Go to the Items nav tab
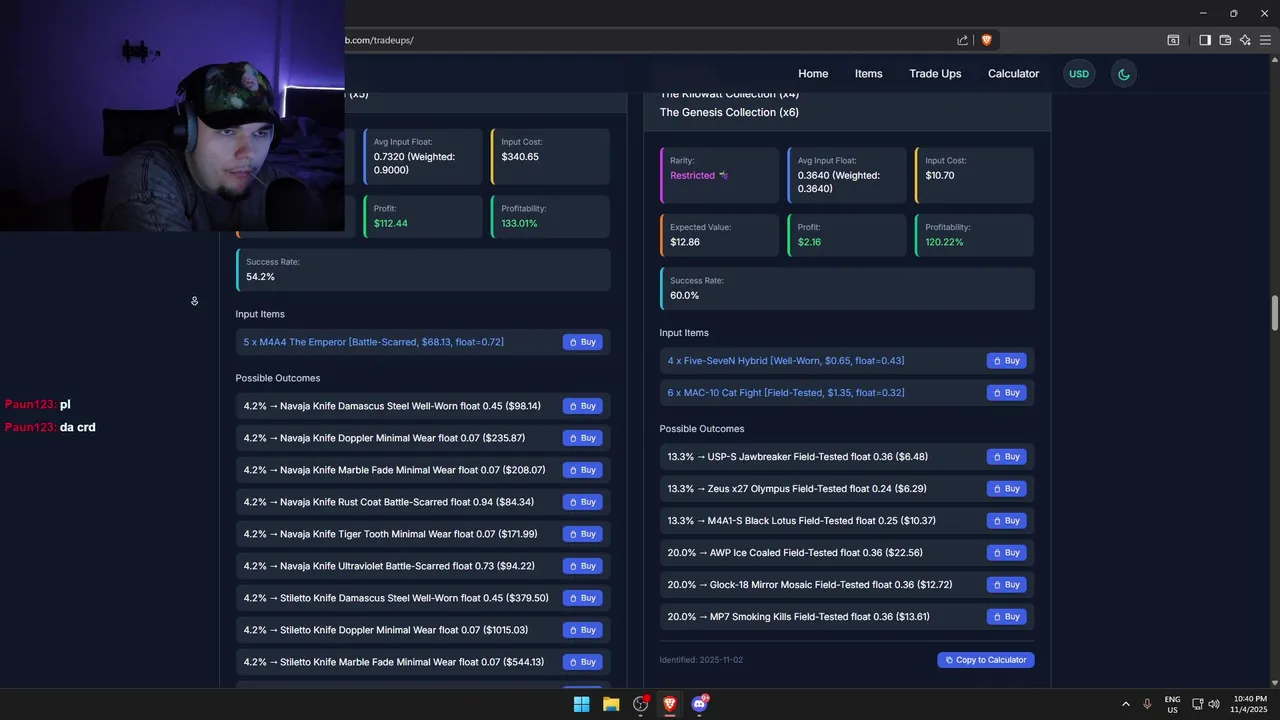 point(868,74)
